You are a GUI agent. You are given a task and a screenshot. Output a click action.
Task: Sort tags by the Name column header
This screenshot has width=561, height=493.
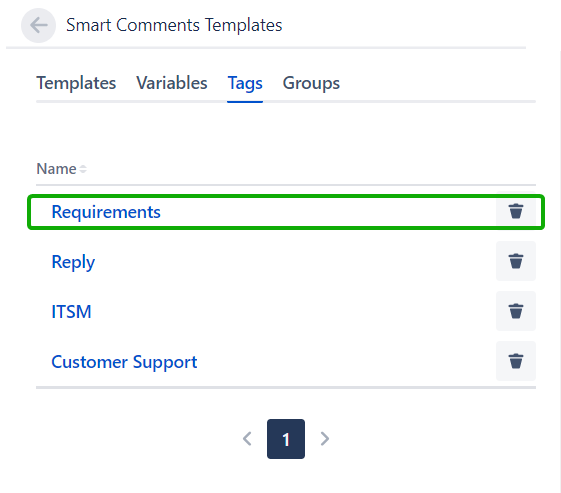click(x=57, y=169)
